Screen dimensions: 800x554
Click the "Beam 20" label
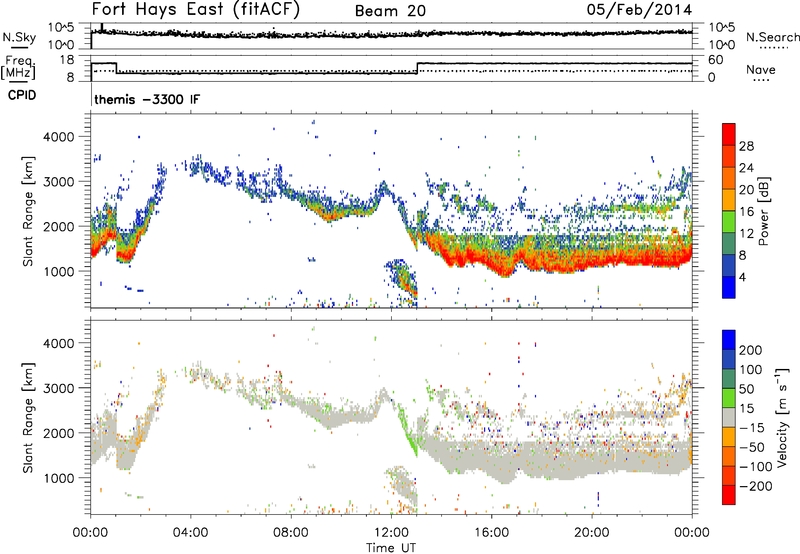pos(390,11)
